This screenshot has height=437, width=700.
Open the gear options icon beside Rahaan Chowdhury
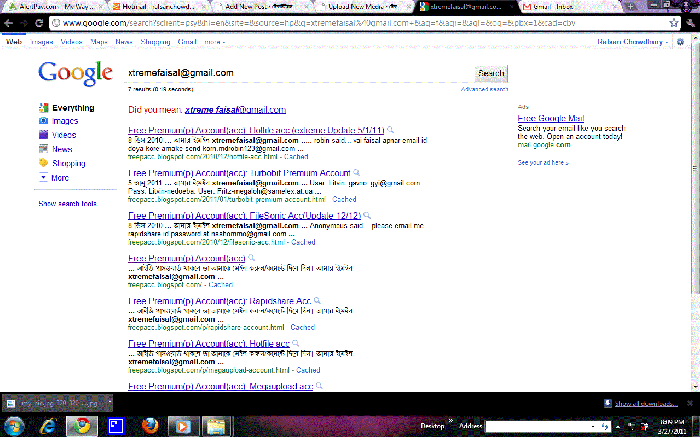680,42
